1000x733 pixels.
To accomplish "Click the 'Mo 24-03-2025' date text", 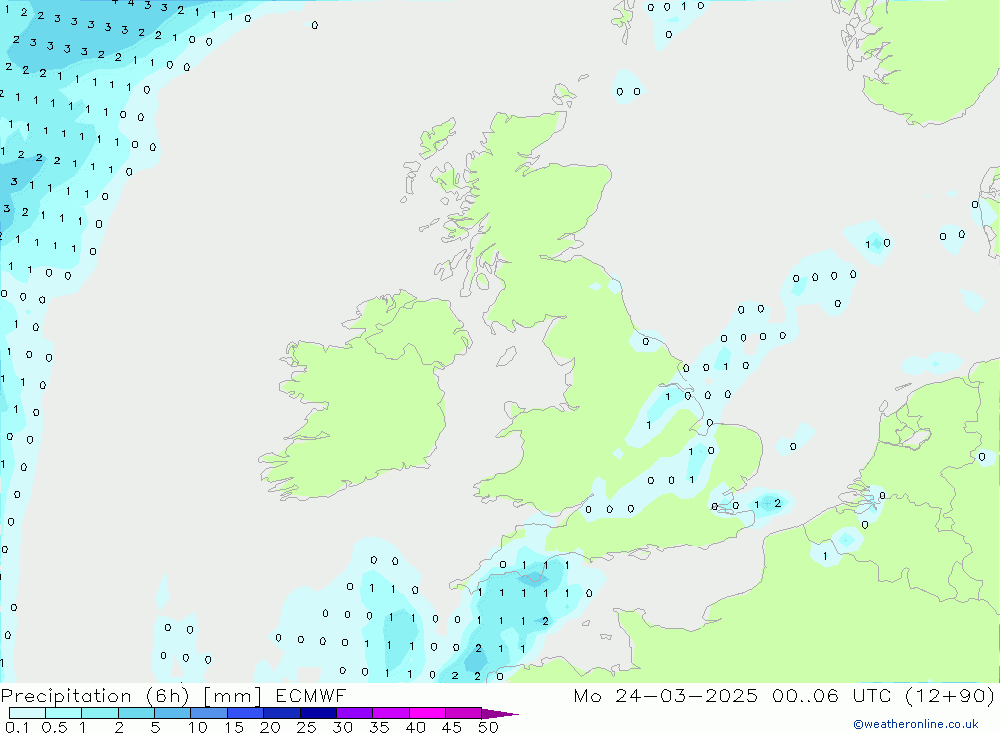I will (666, 695).
